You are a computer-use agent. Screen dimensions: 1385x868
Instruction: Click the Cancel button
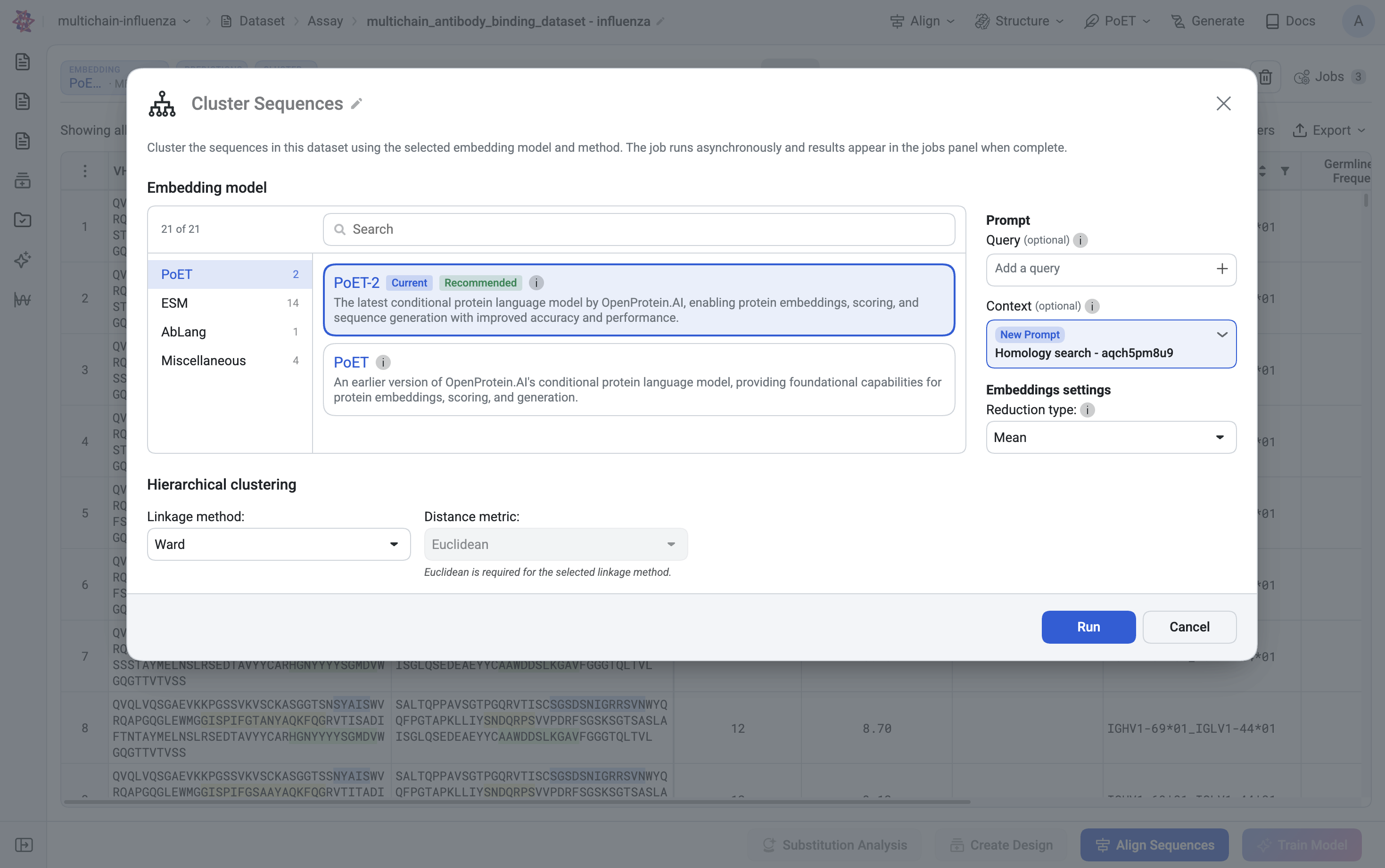tap(1189, 627)
